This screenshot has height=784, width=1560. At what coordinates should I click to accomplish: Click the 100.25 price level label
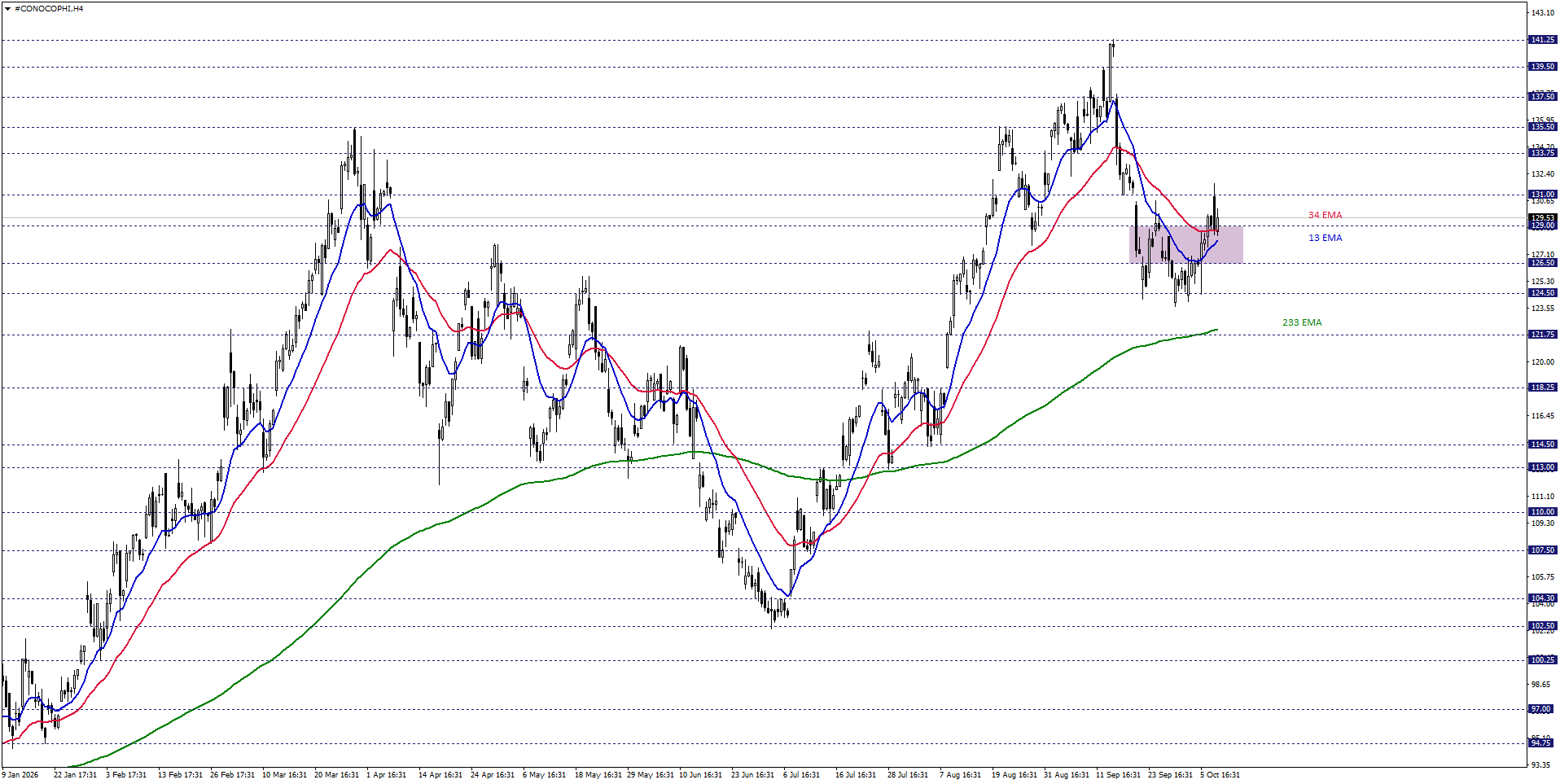(1543, 660)
